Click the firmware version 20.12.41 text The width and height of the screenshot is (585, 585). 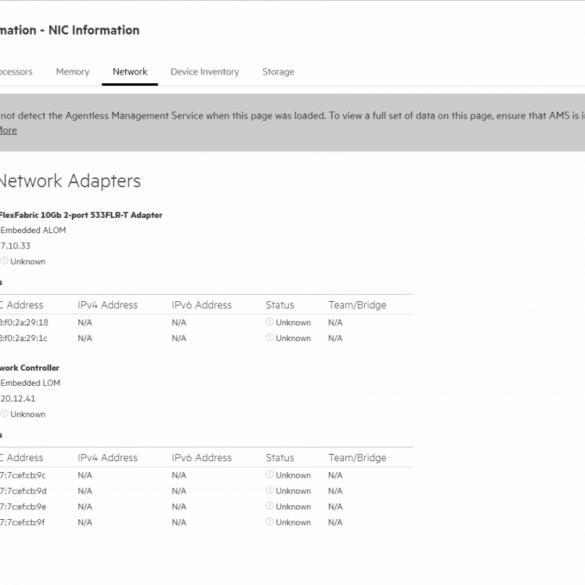pos(18,398)
